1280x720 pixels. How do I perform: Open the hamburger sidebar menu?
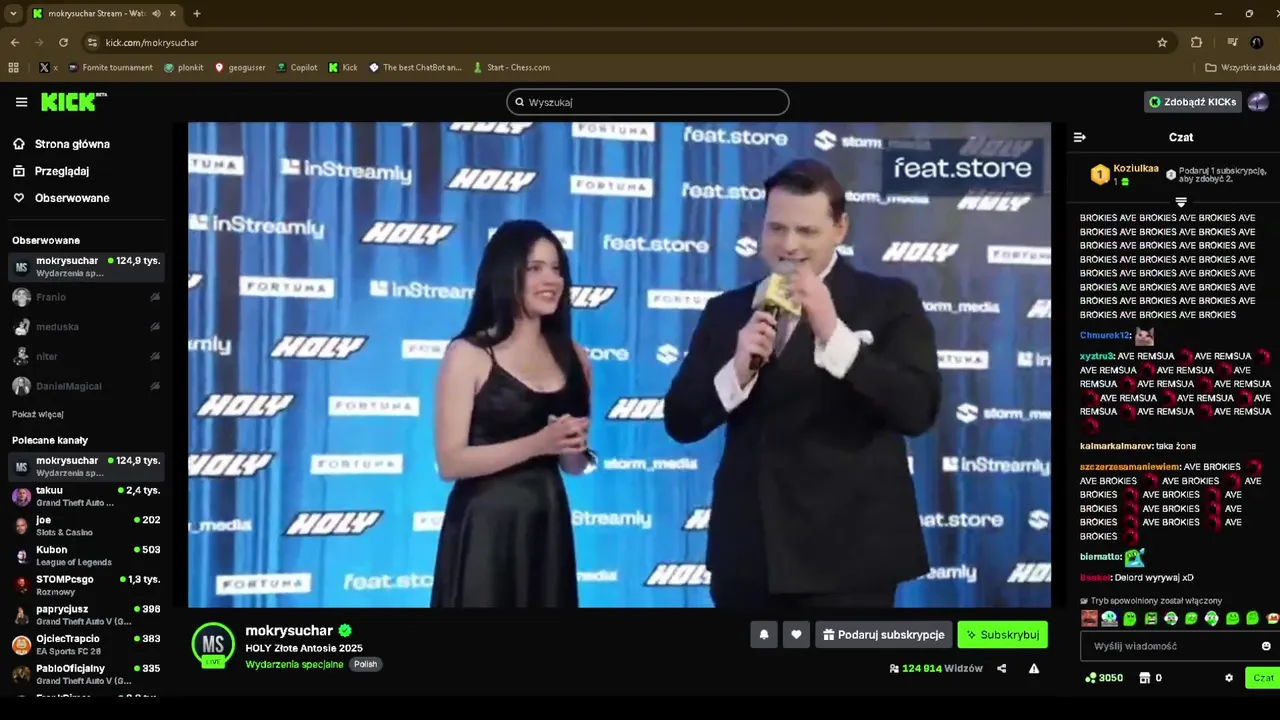(21, 102)
